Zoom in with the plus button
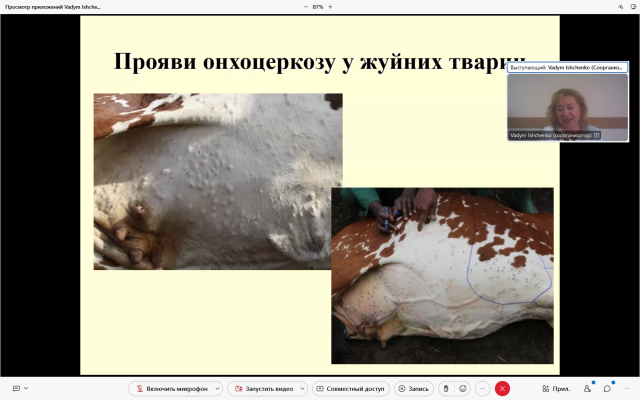The width and height of the screenshot is (640, 400). point(330,7)
